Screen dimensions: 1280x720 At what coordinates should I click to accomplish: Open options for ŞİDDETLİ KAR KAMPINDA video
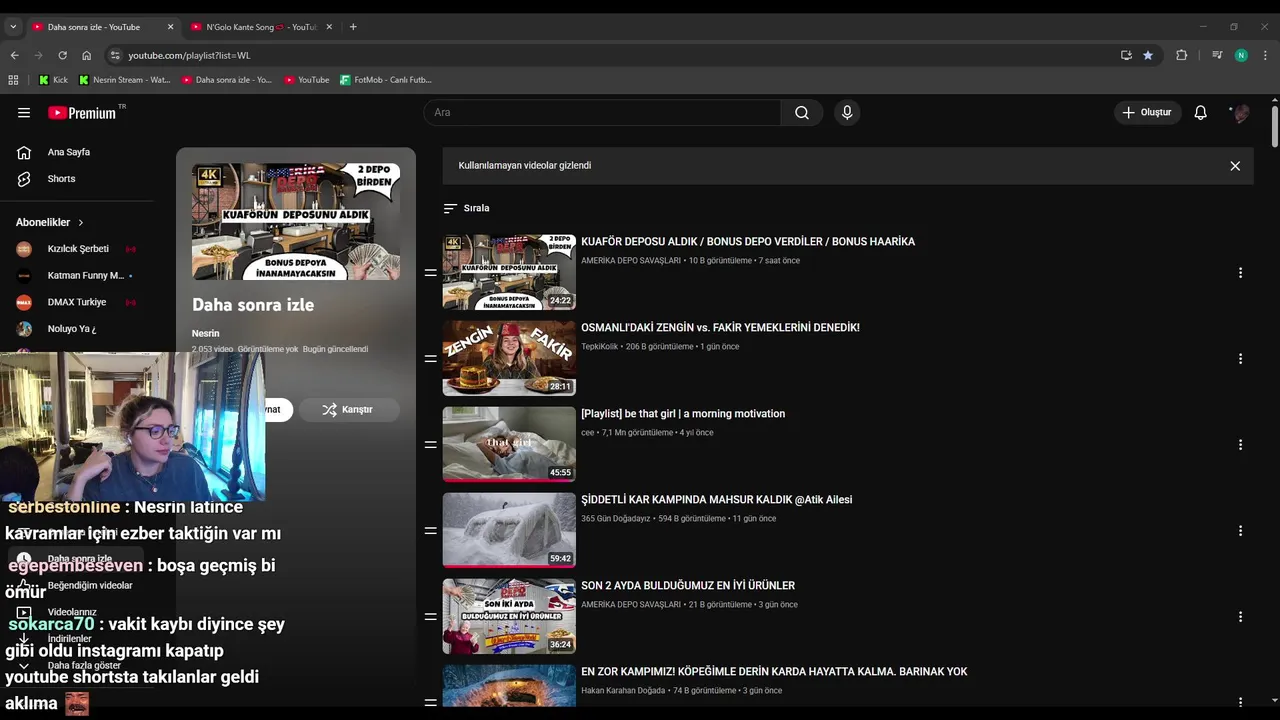coord(1240,531)
